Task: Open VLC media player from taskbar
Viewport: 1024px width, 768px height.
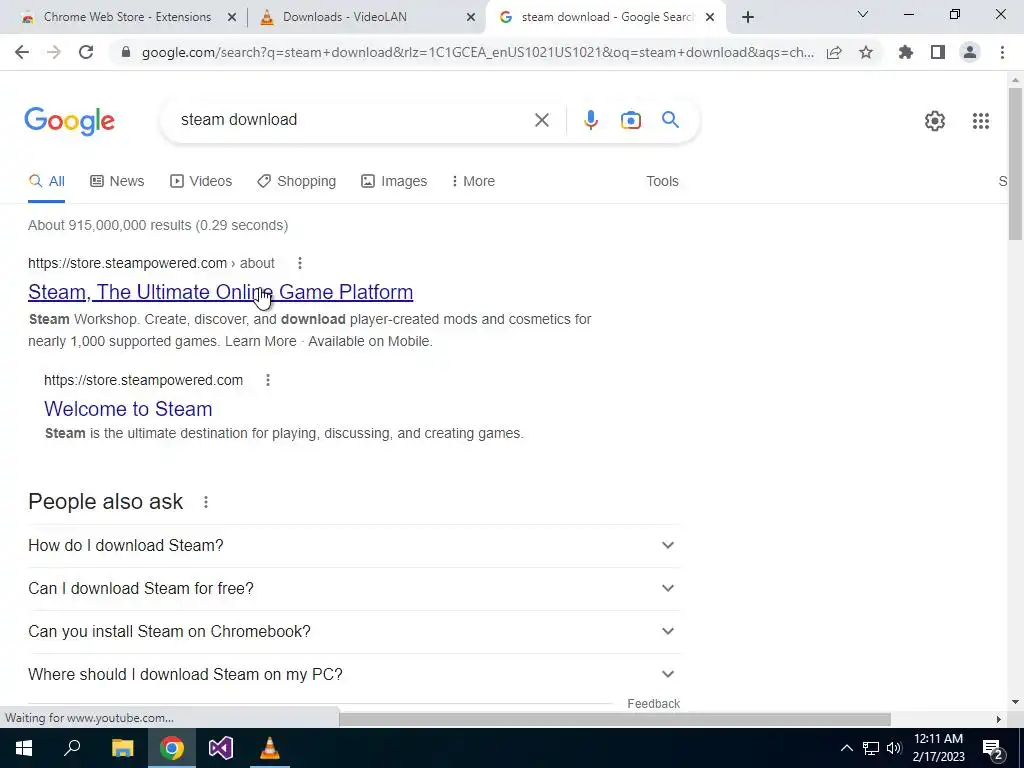Action: click(x=270, y=748)
